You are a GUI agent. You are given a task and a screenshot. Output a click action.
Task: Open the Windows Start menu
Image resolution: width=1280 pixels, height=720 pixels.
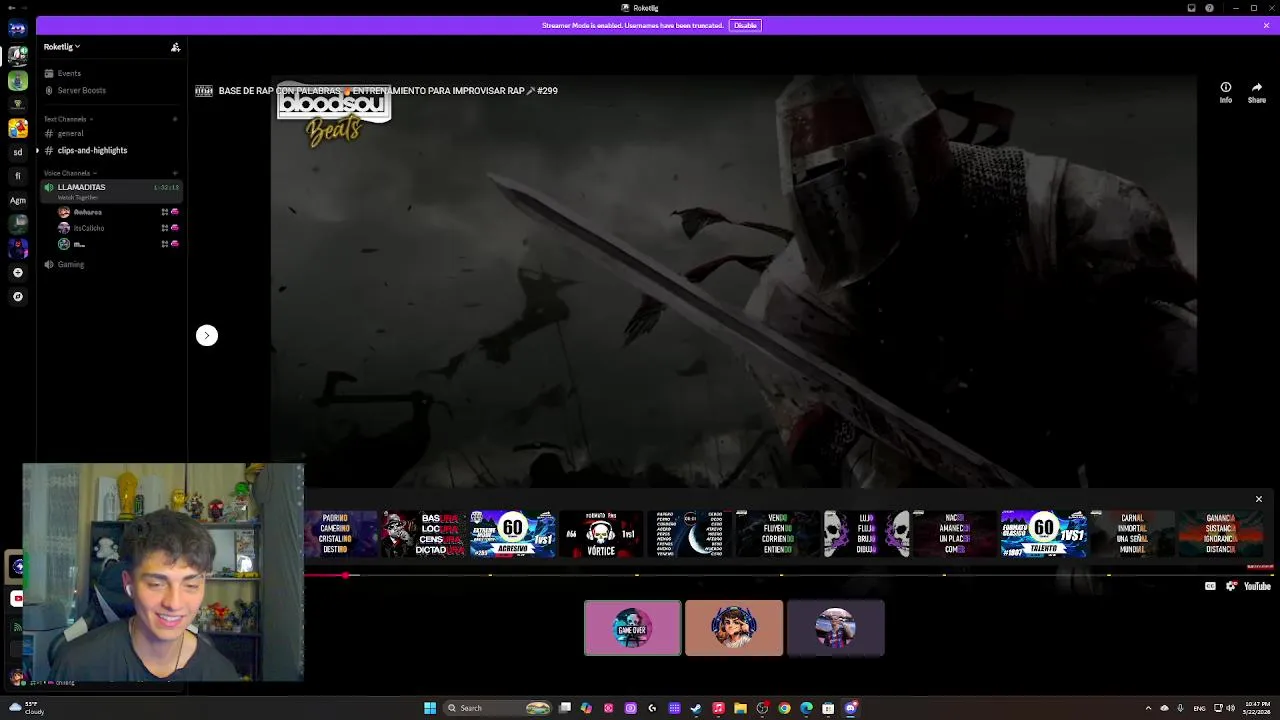click(430, 708)
